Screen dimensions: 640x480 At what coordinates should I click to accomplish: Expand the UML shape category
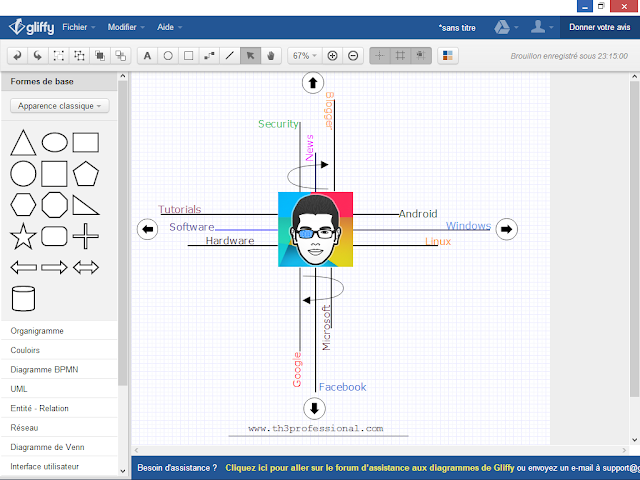point(59,389)
